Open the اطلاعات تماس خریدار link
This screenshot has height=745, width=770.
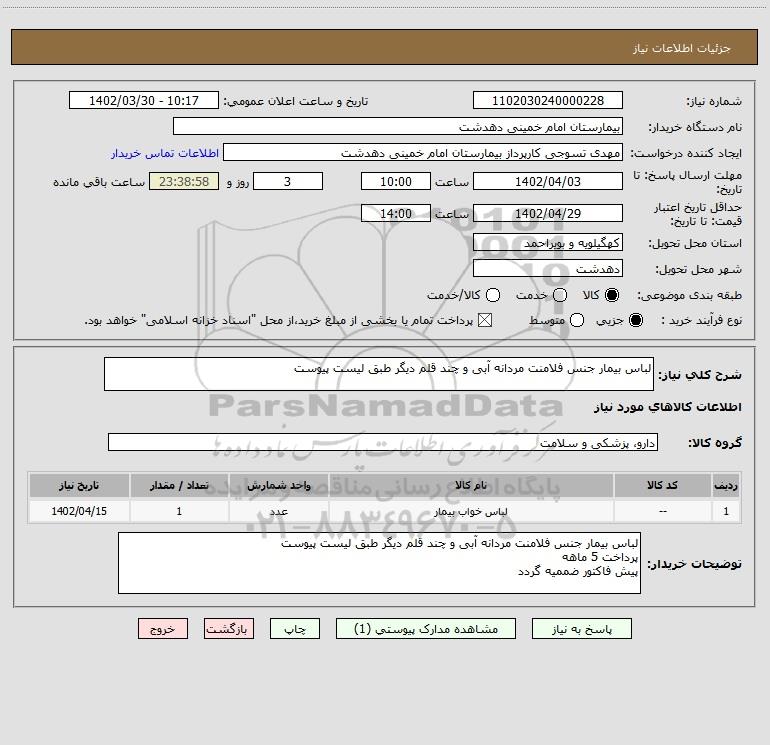[165, 153]
